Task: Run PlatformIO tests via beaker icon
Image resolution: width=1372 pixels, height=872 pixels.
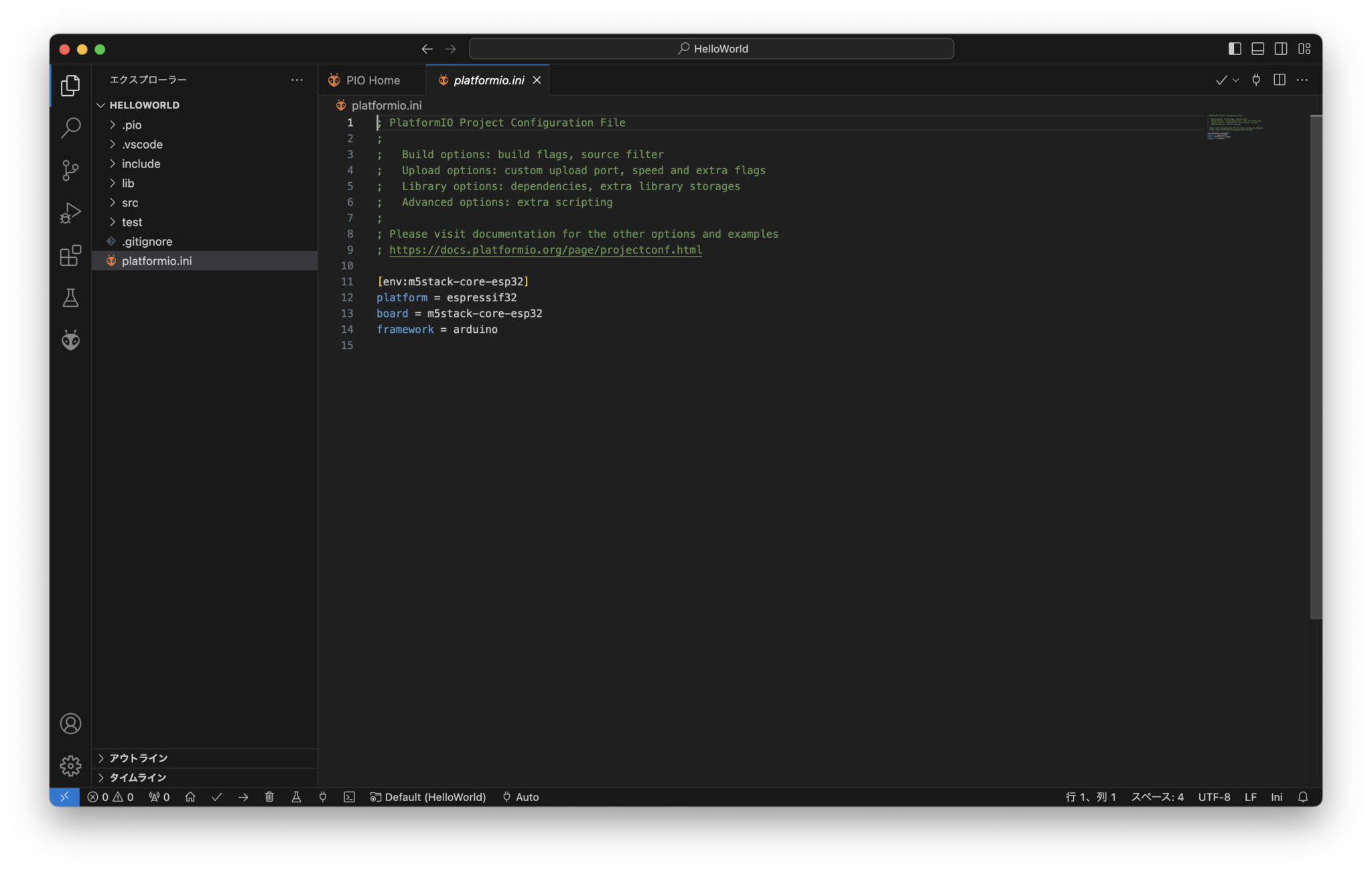Action: point(297,797)
